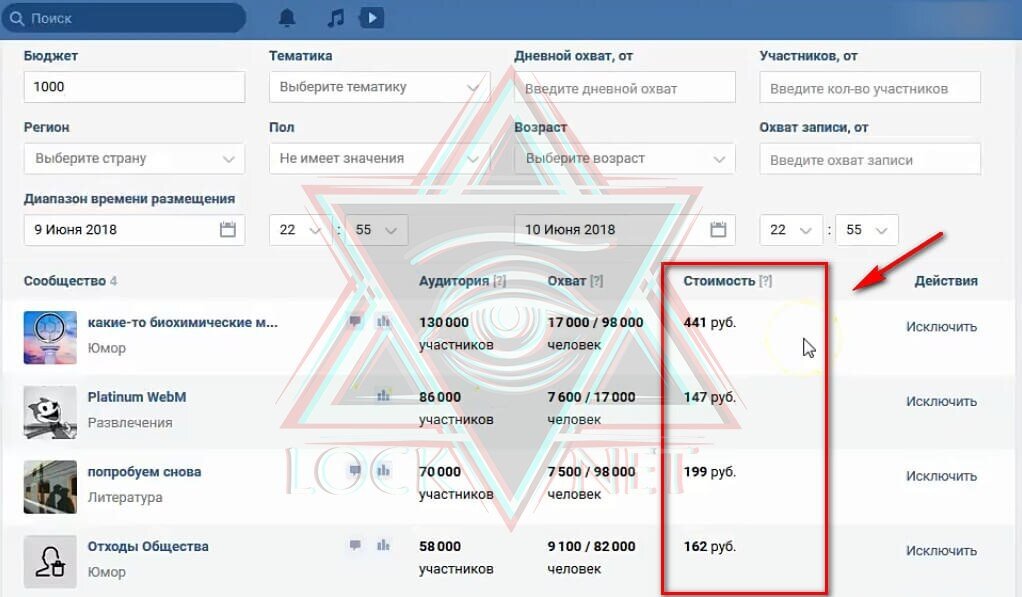The height and width of the screenshot is (597, 1022).
Task: Open end hour dropdown after 10 Июня
Action: (791, 229)
